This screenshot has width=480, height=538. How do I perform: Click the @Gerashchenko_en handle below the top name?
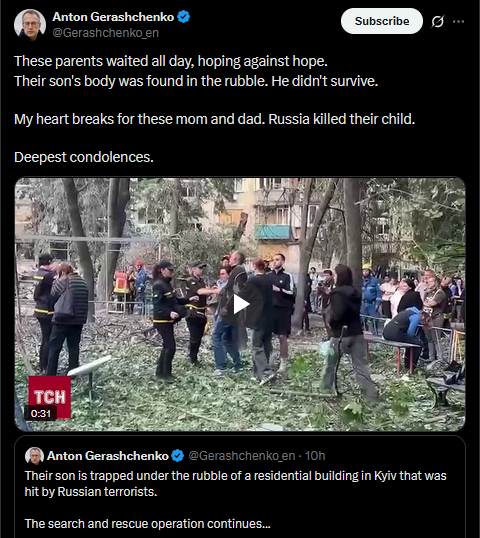[105, 33]
